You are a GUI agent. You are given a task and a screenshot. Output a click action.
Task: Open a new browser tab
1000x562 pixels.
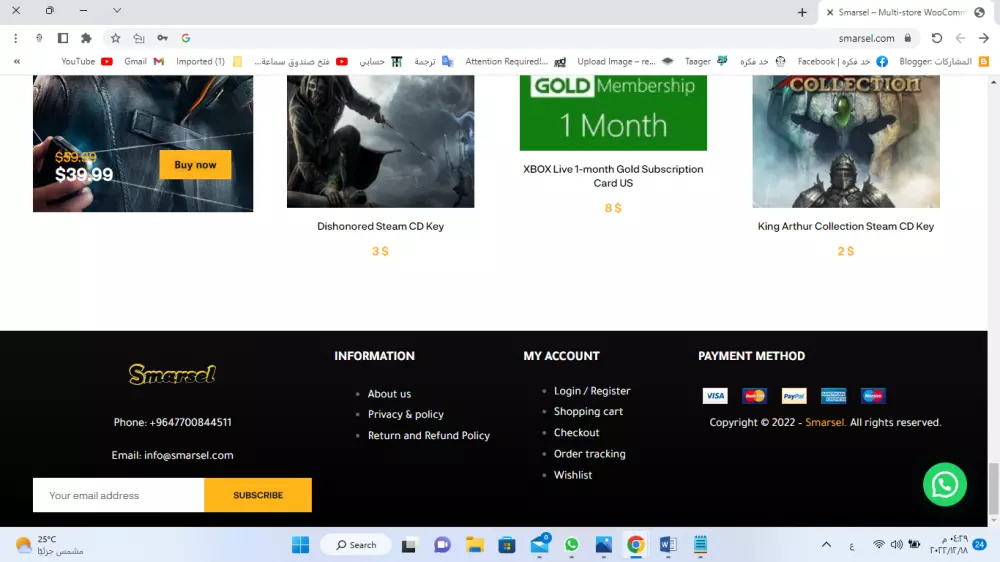tap(802, 12)
